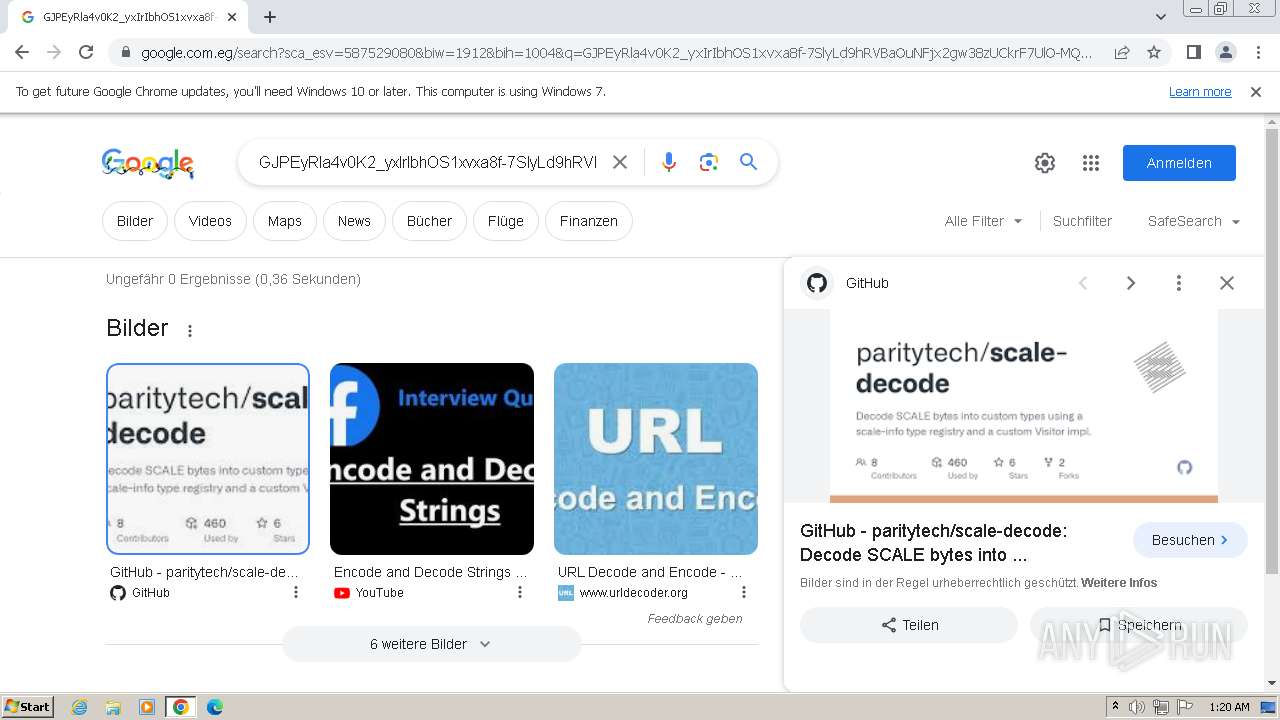
Task: Click the Google search input field
Action: coord(428,162)
